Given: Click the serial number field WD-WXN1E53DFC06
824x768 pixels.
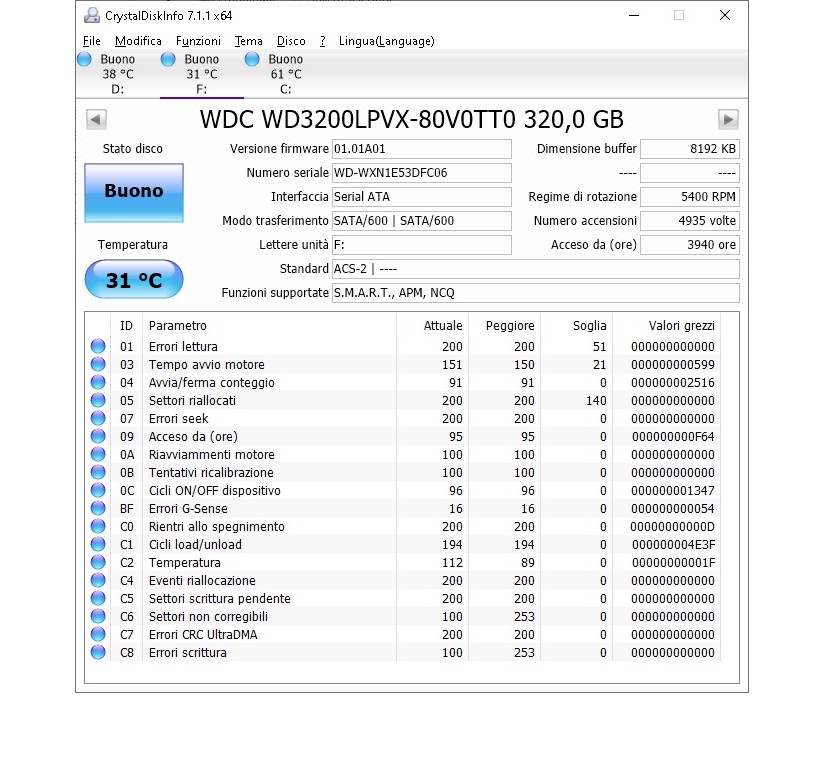Looking at the screenshot, I should tap(422, 173).
